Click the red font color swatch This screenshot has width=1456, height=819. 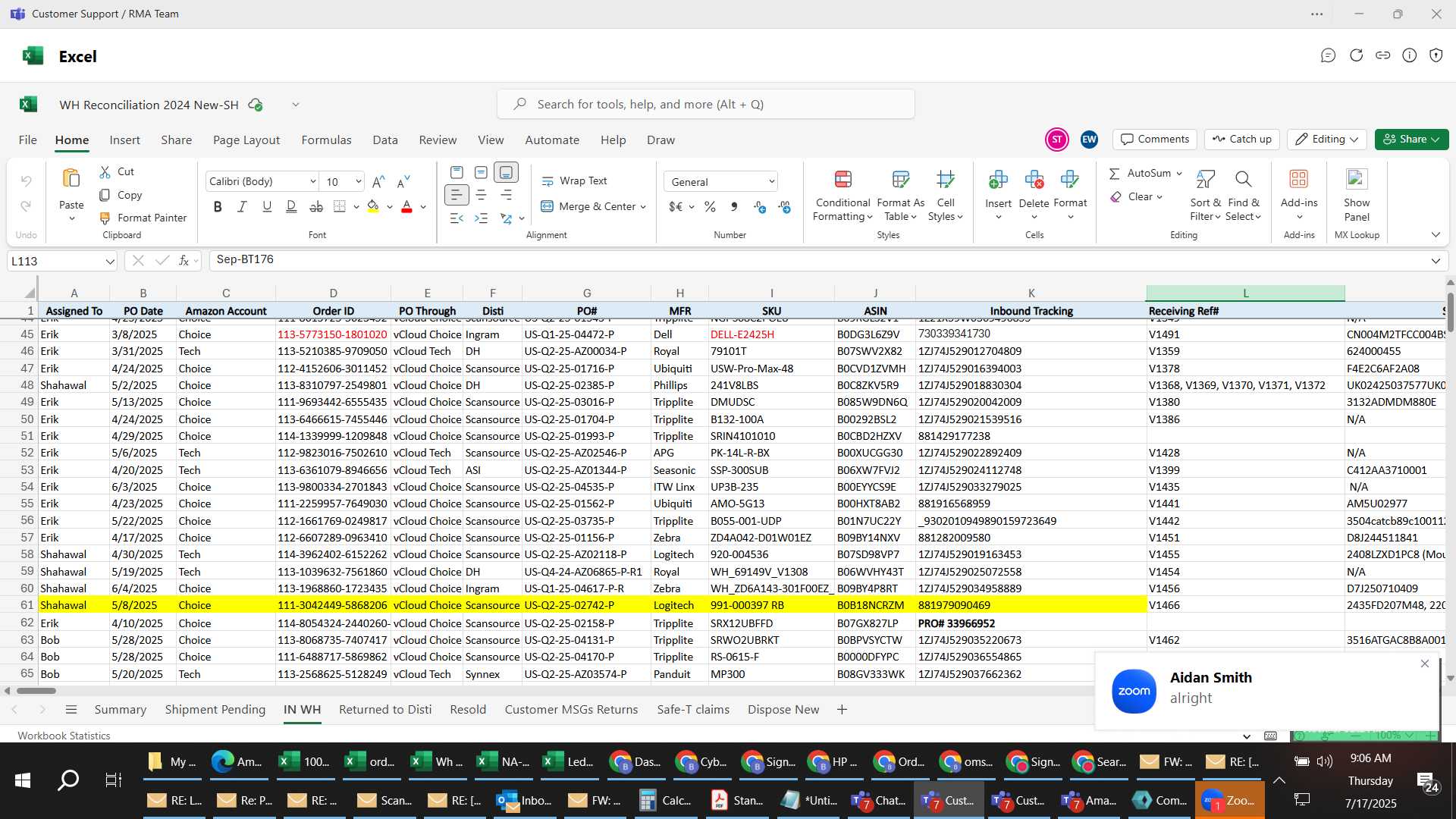click(406, 206)
